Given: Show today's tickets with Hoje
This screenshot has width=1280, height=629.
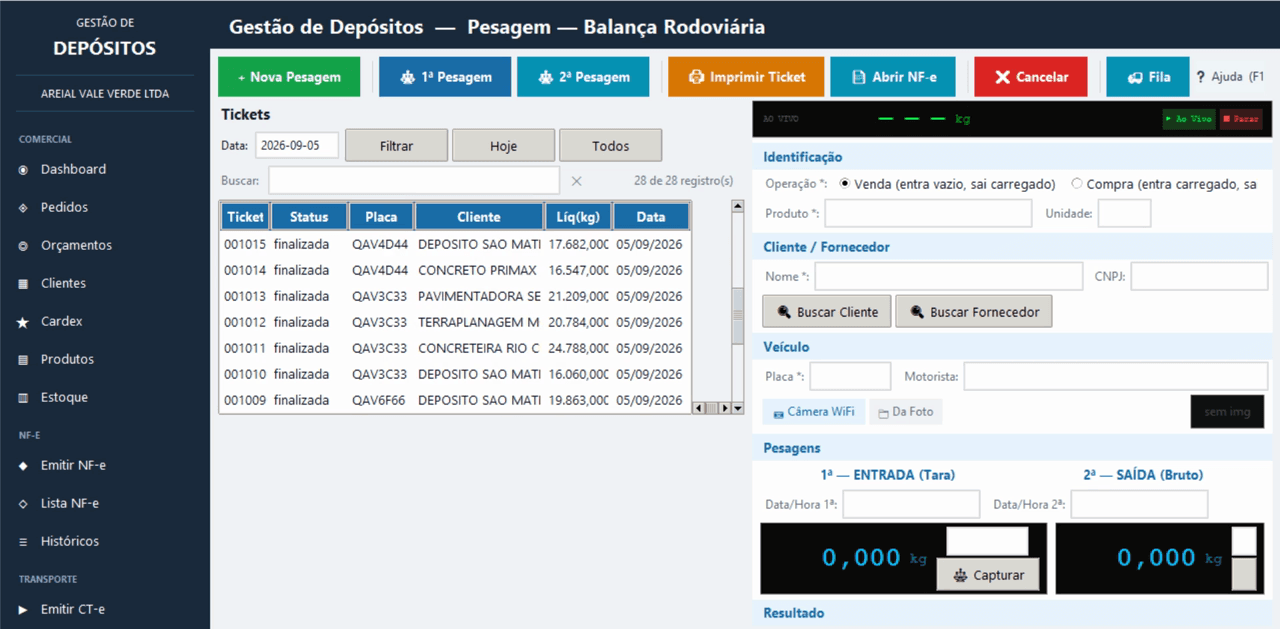Looking at the screenshot, I should click(x=504, y=146).
